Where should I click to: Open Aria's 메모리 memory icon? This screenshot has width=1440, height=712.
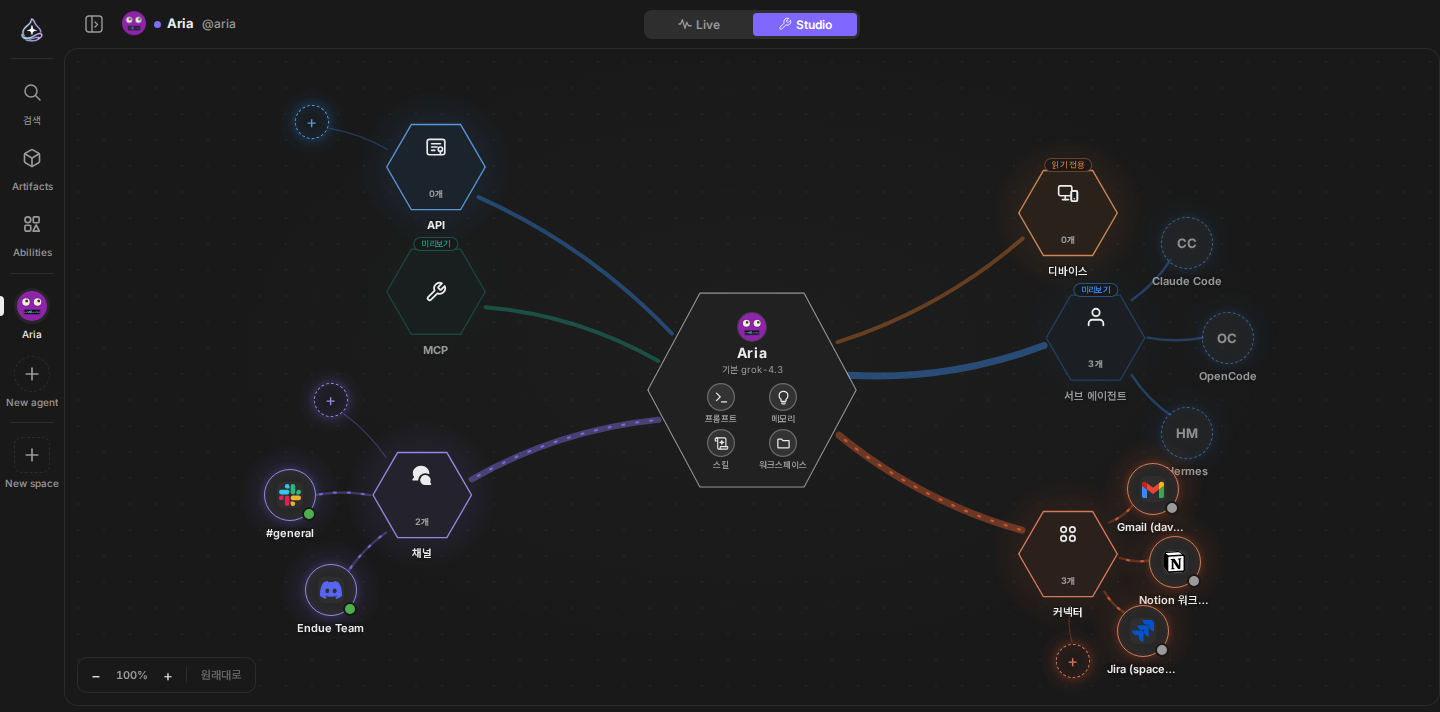coord(783,397)
